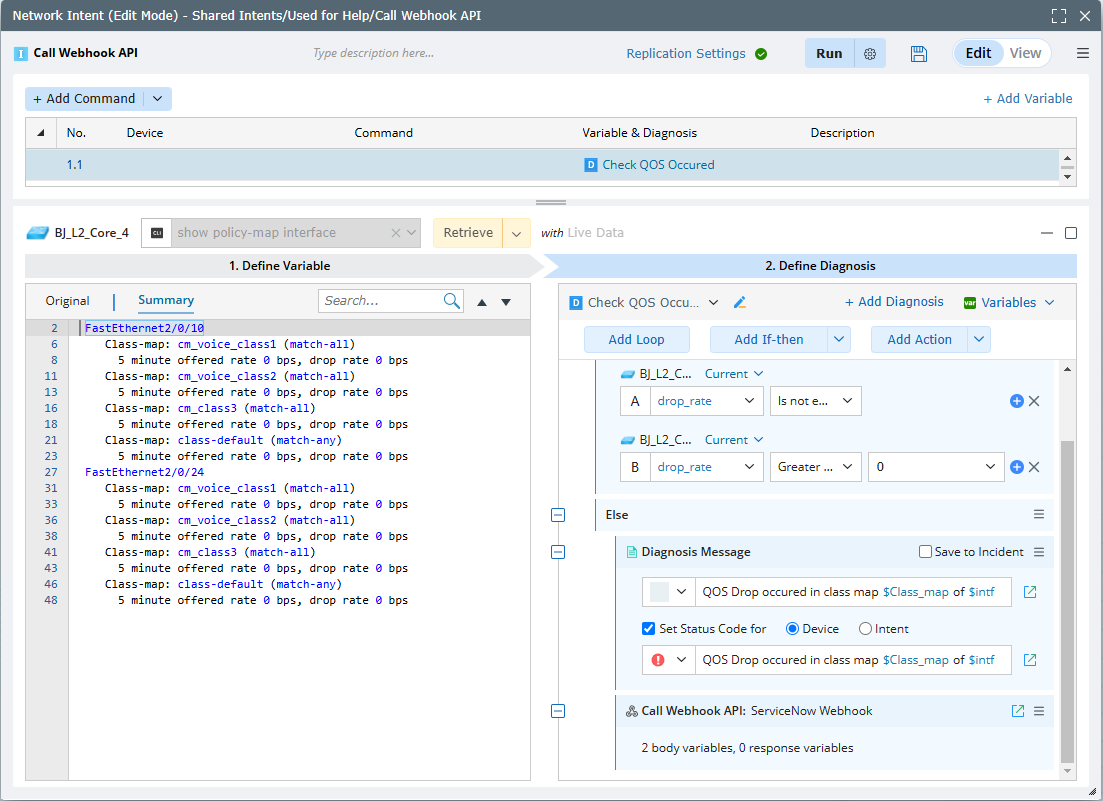
Task: Open Call Webhook API popout icon
Action: (1018, 711)
